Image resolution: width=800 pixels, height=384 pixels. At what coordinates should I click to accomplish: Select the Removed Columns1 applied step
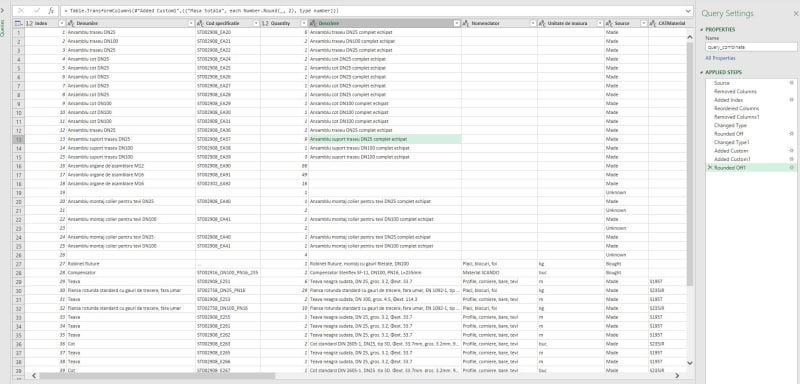point(751,117)
